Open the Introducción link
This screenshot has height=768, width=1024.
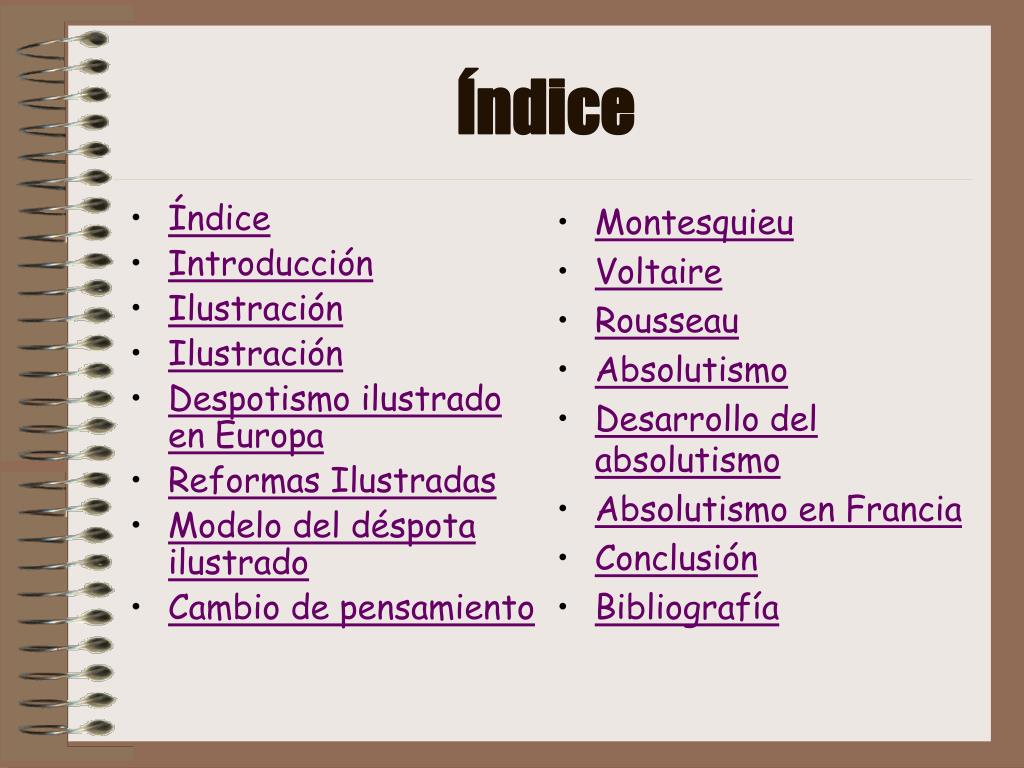(270, 264)
